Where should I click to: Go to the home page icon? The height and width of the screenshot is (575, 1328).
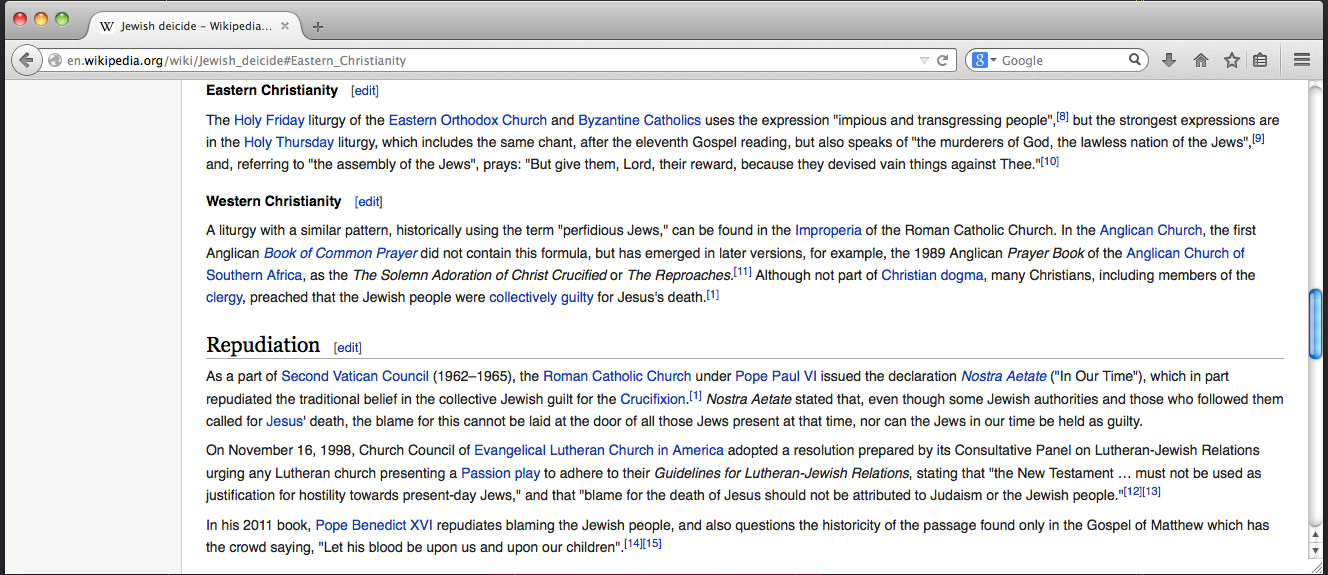1200,60
